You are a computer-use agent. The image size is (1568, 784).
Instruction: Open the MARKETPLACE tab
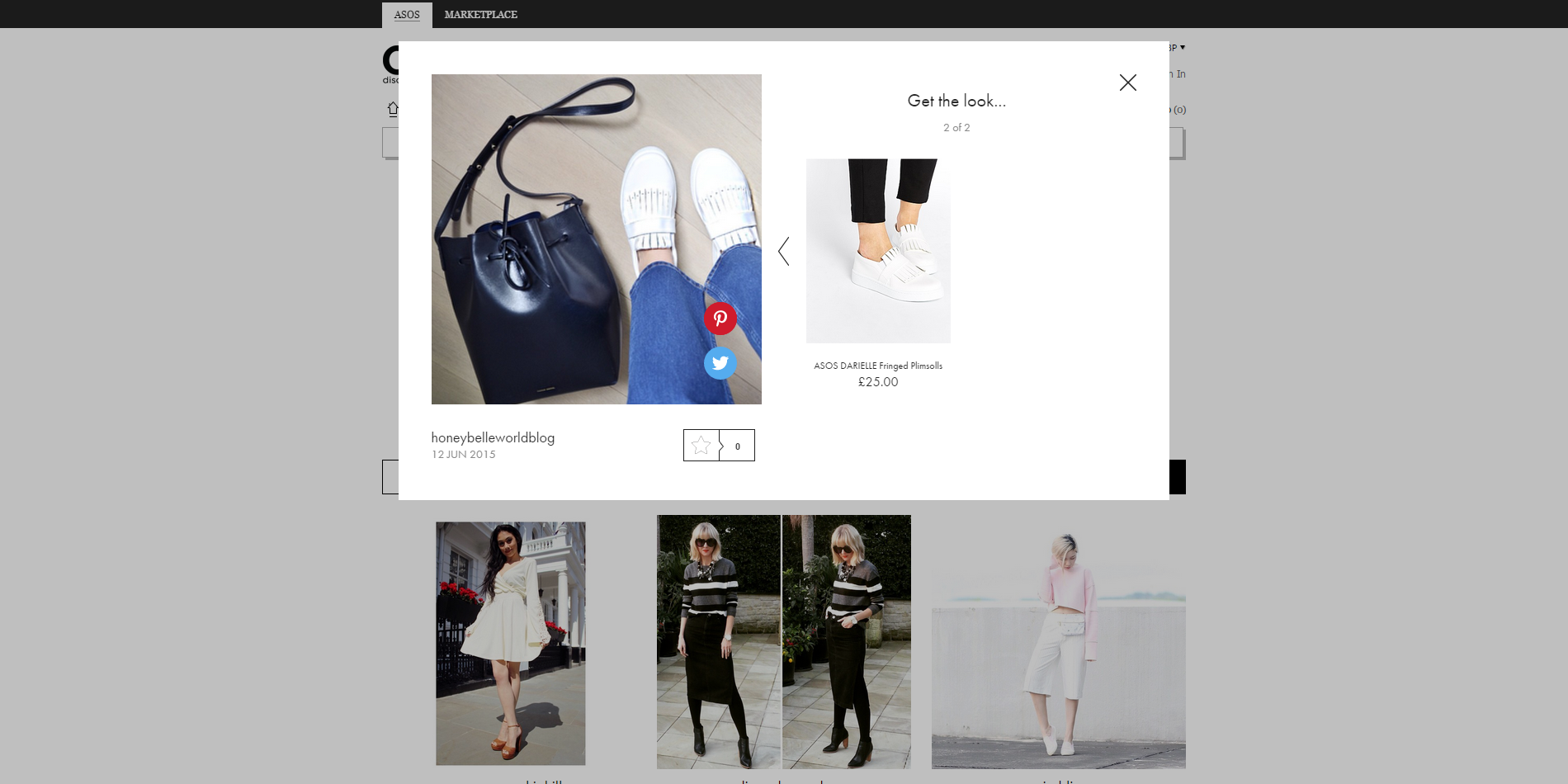tap(480, 15)
